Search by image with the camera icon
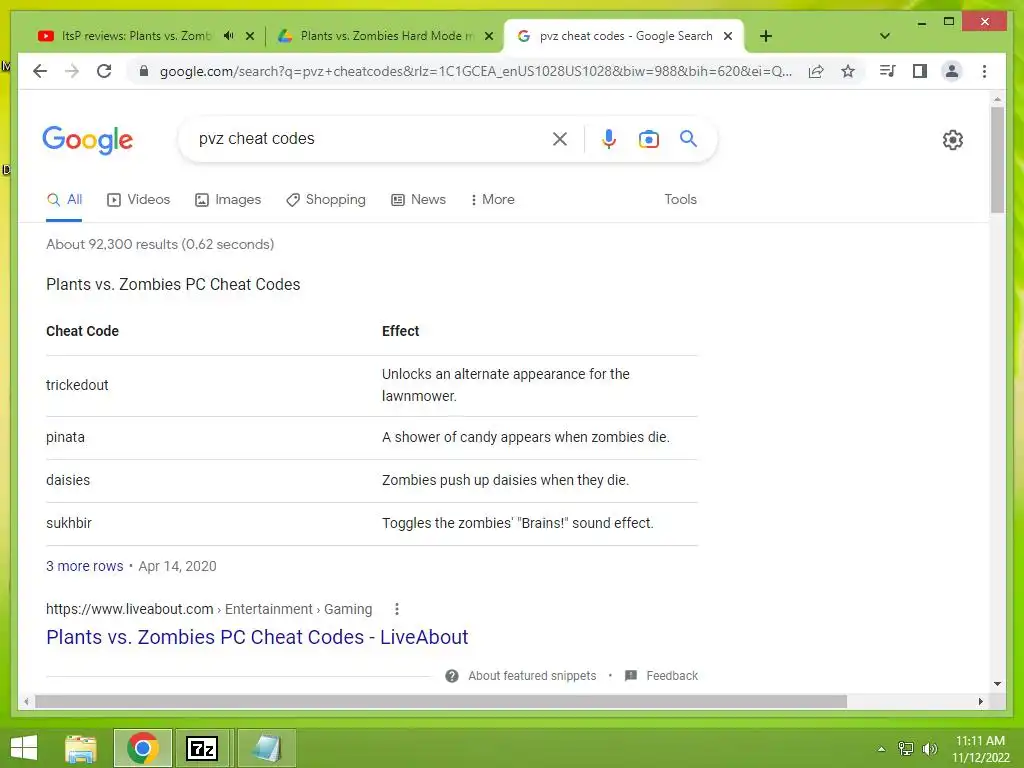Screen dimensions: 1024x768 (x=648, y=139)
